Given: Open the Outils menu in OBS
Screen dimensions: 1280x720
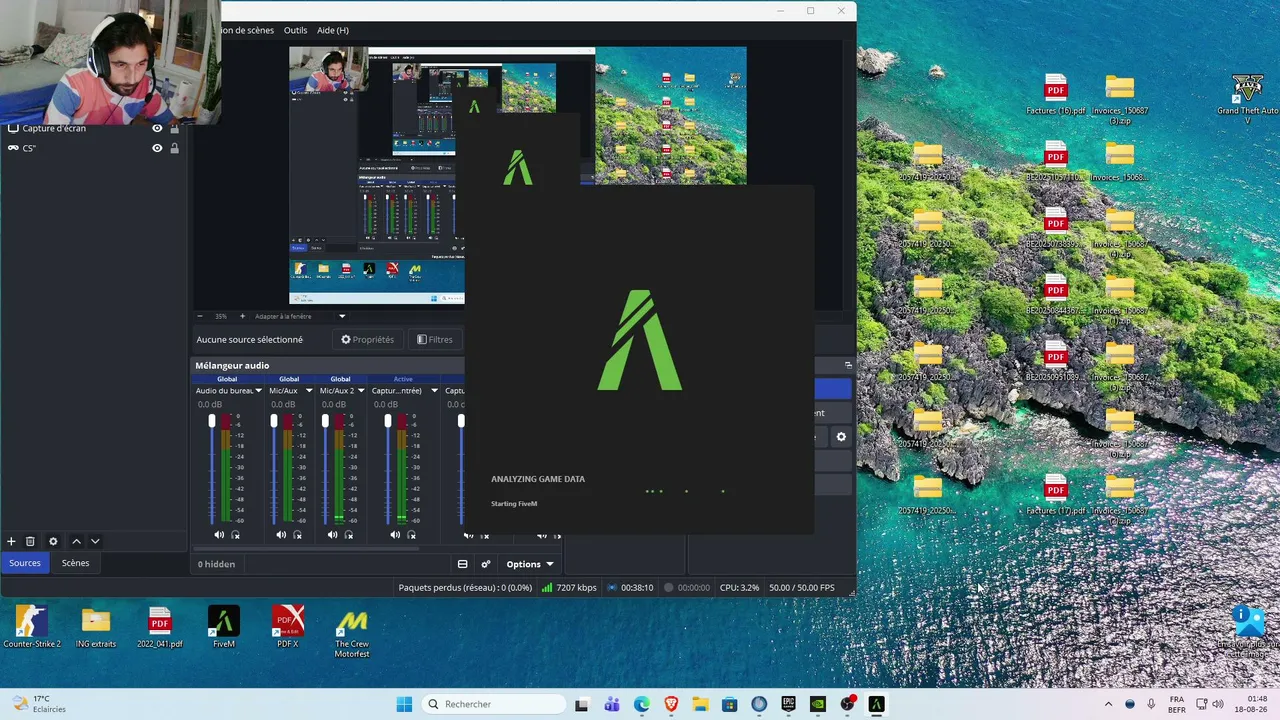Looking at the screenshot, I should click(x=295, y=30).
